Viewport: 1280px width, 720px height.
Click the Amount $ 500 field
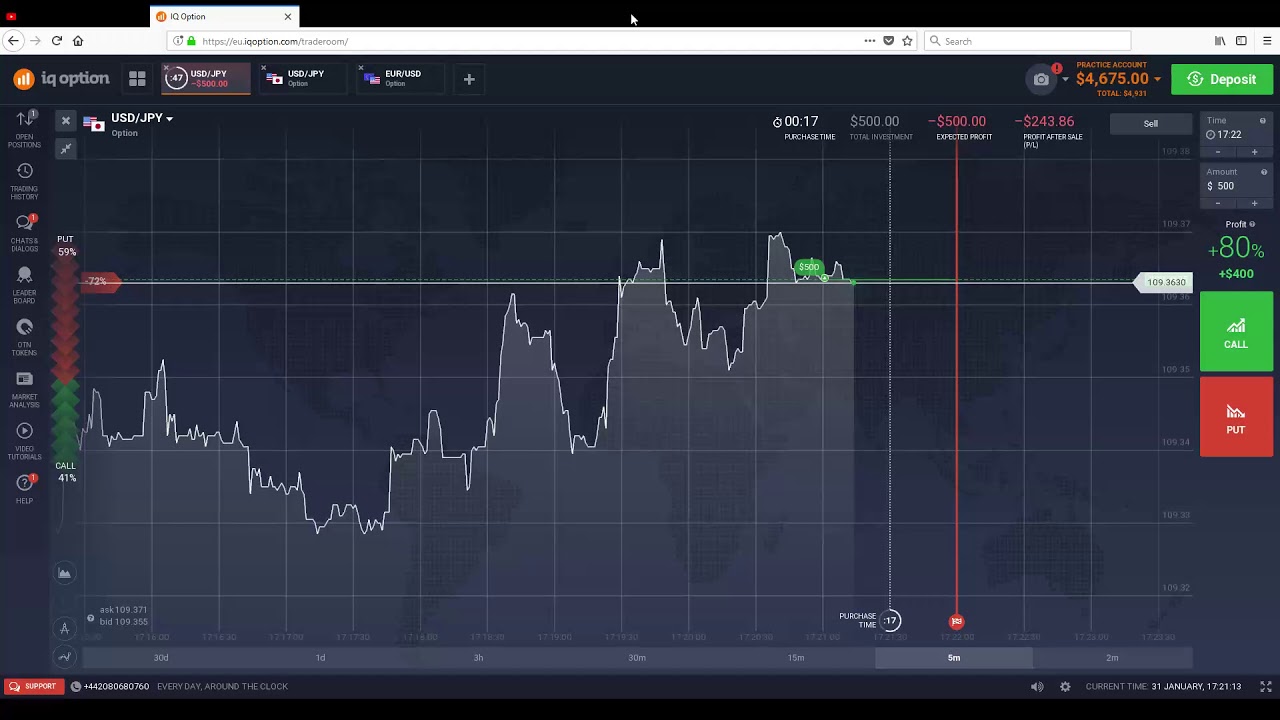(x=1236, y=180)
